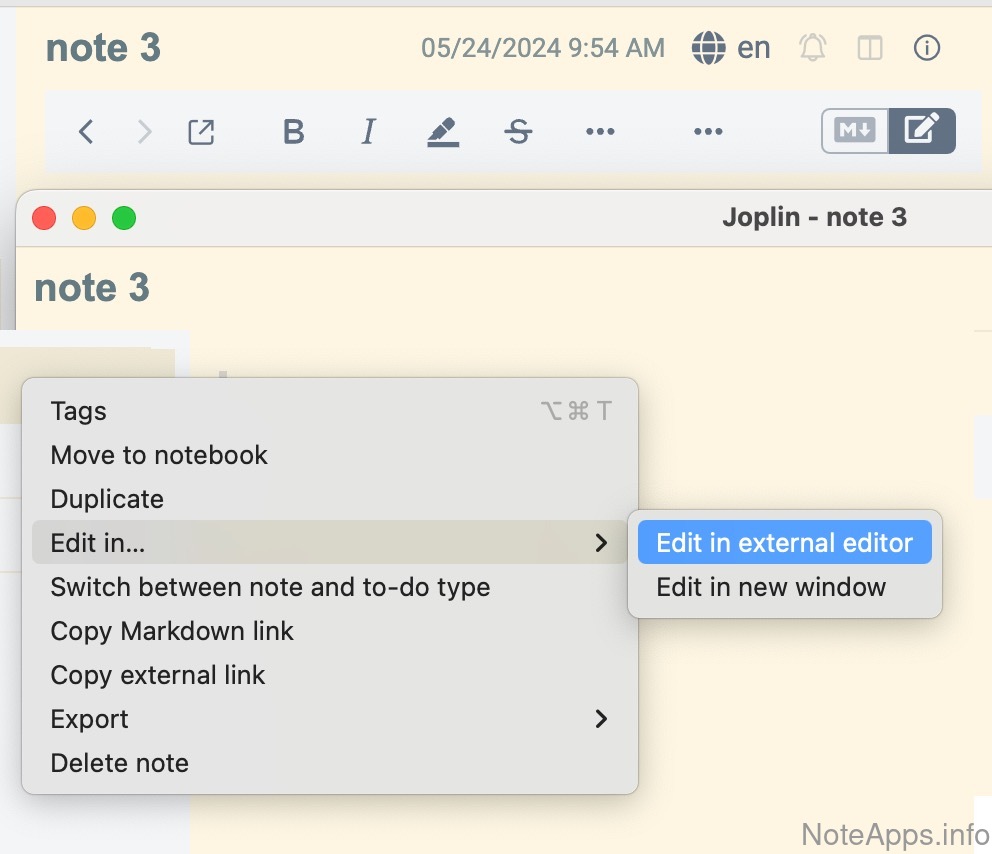Apply strikethrough formatting
This screenshot has height=854, width=992.
pos(518,131)
